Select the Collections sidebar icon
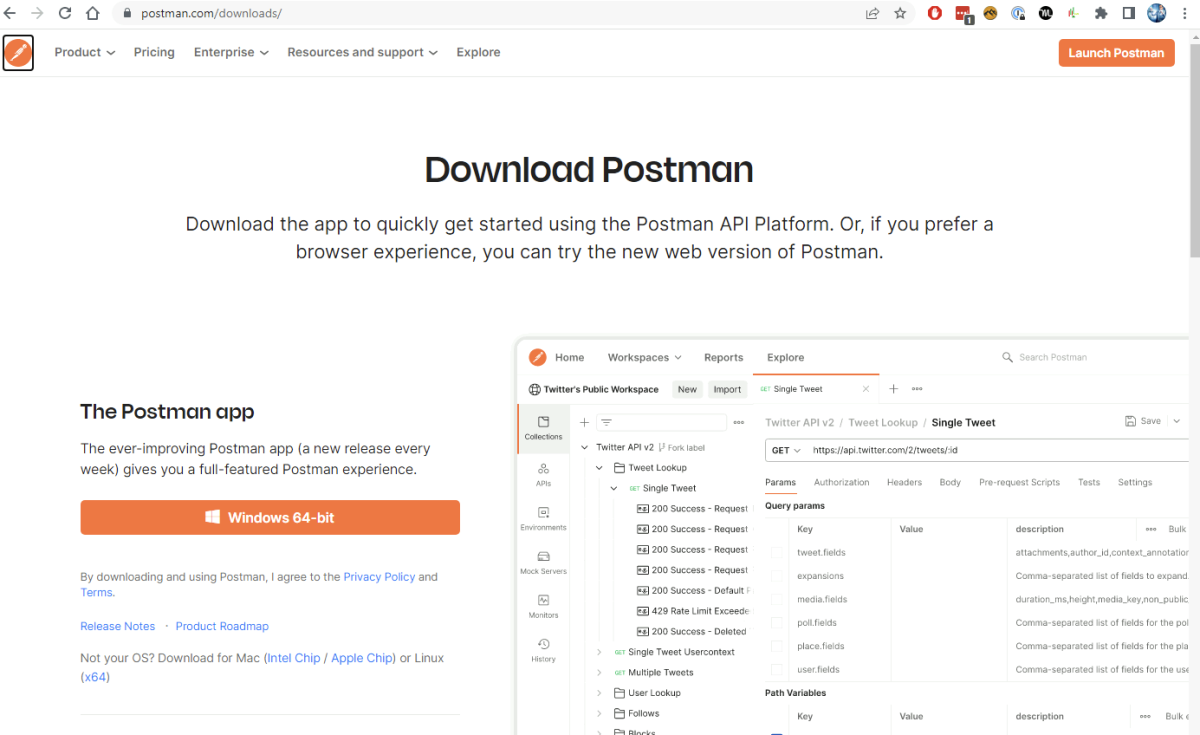The image size is (1200, 735). [x=543, y=426]
